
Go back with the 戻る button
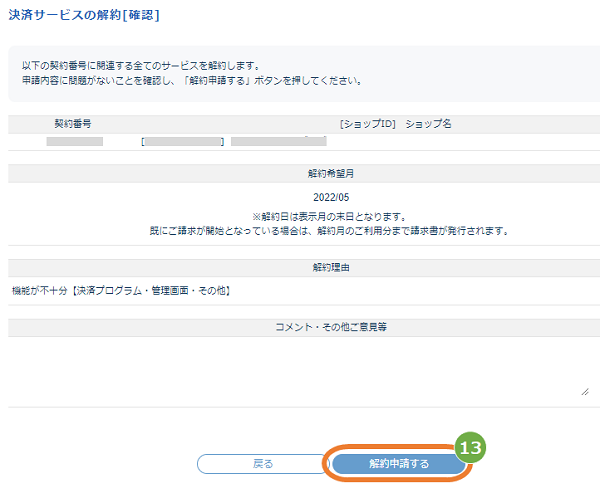tap(263, 464)
